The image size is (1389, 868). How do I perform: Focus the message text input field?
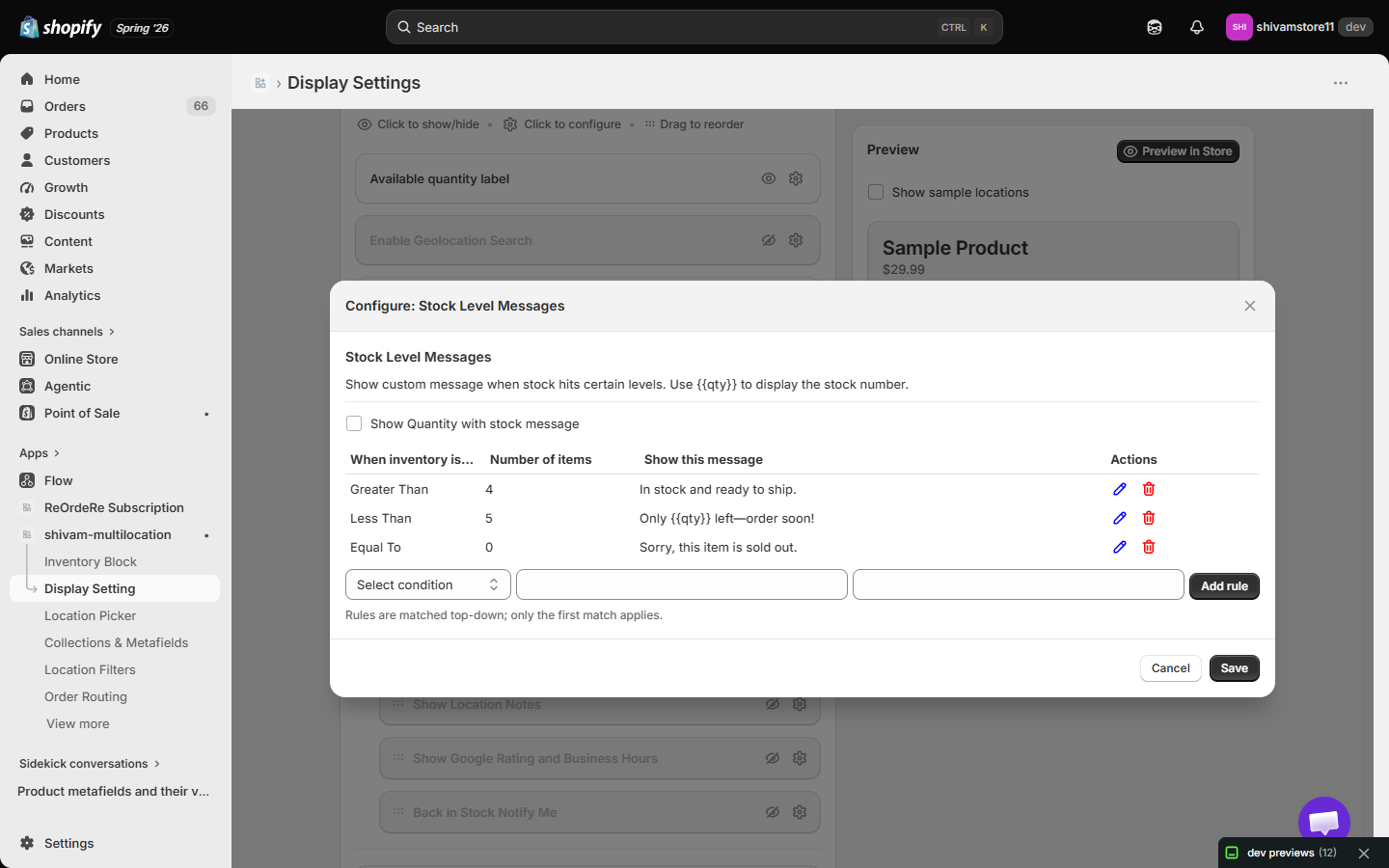point(1019,584)
